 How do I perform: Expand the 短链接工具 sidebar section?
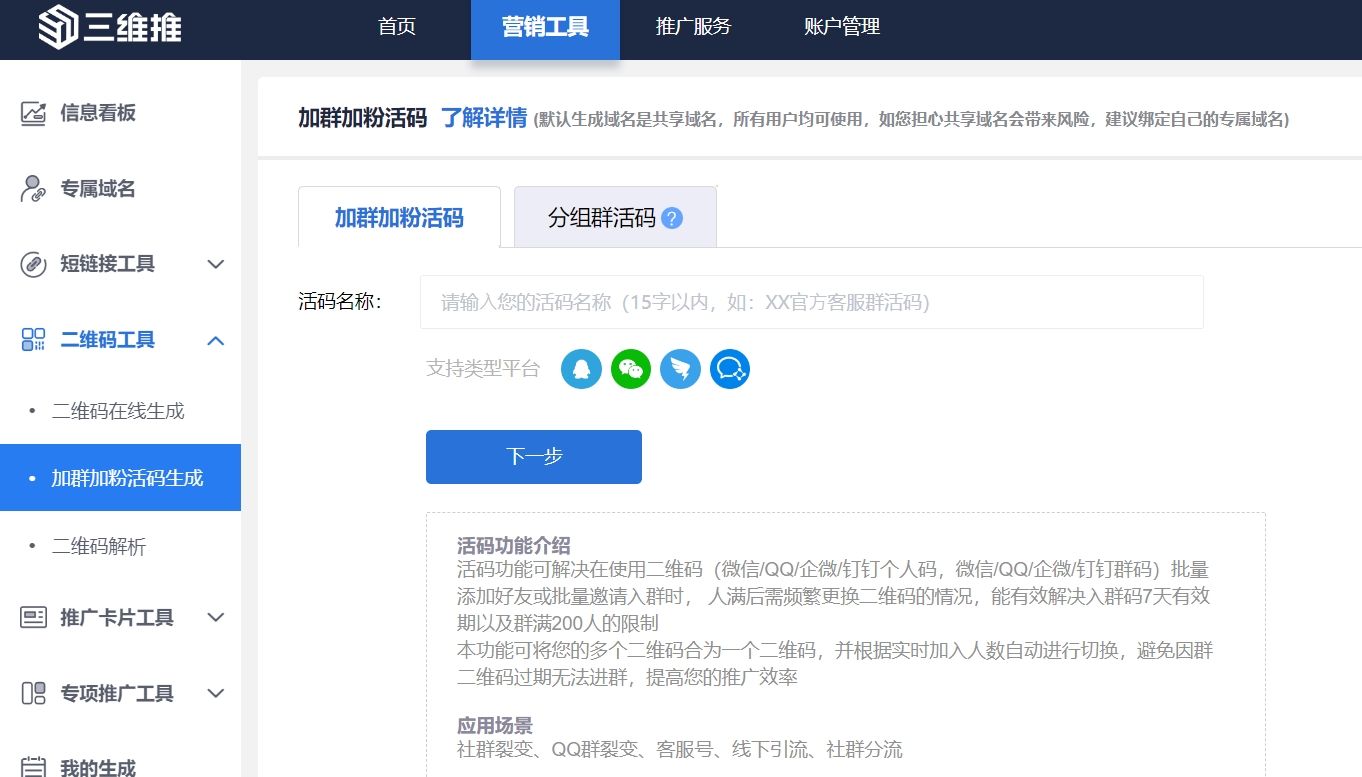click(120, 264)
